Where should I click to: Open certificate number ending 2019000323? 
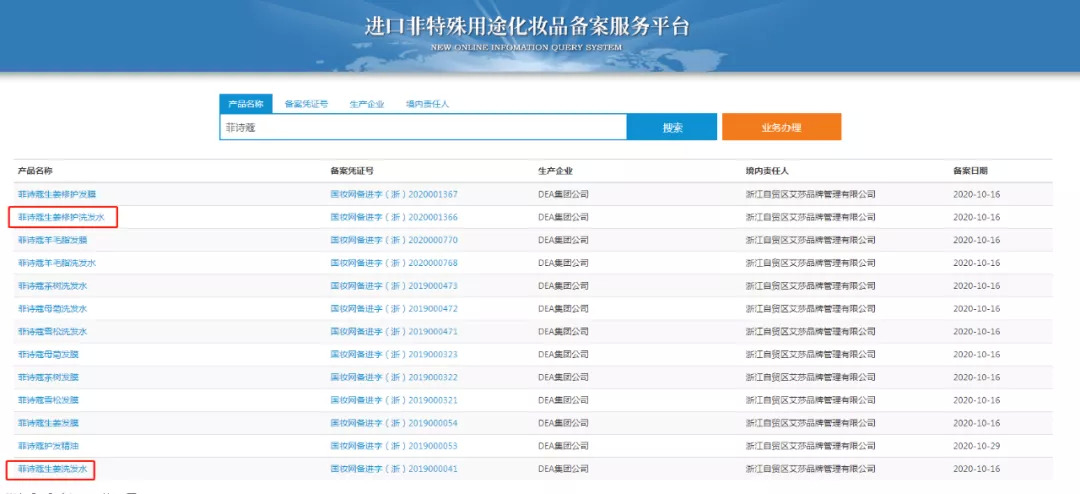[394, 354]
